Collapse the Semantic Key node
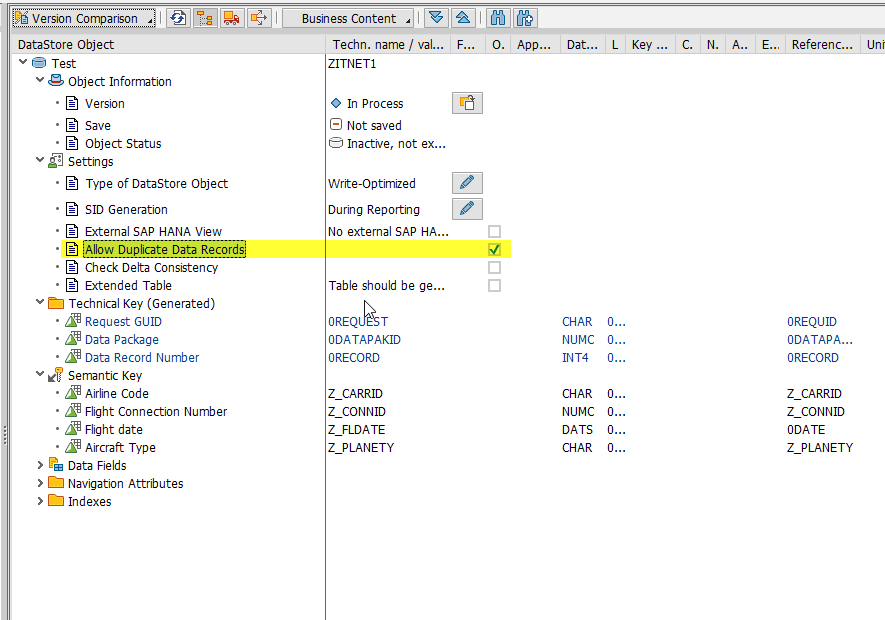This screenshot has width=885, height=620. click(x=41, y=375)
